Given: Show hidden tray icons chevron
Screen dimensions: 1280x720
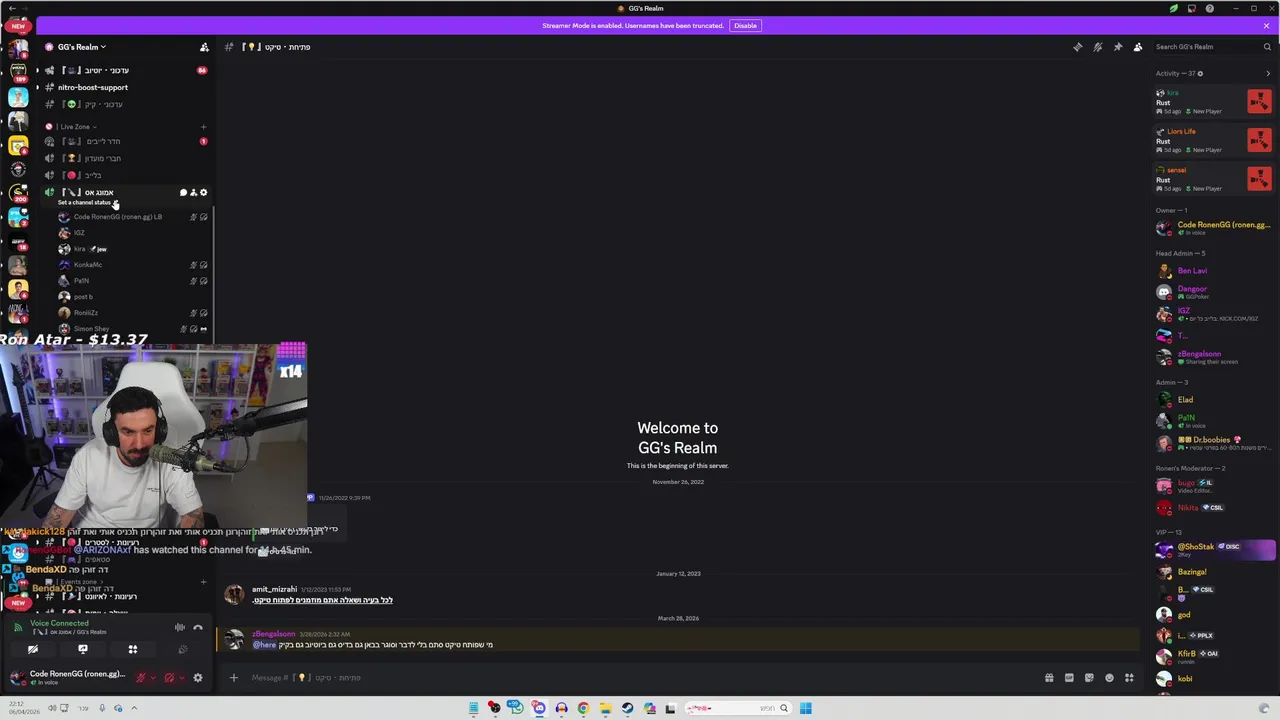Looking at the screenshot, I should click(x=134, y=708).
